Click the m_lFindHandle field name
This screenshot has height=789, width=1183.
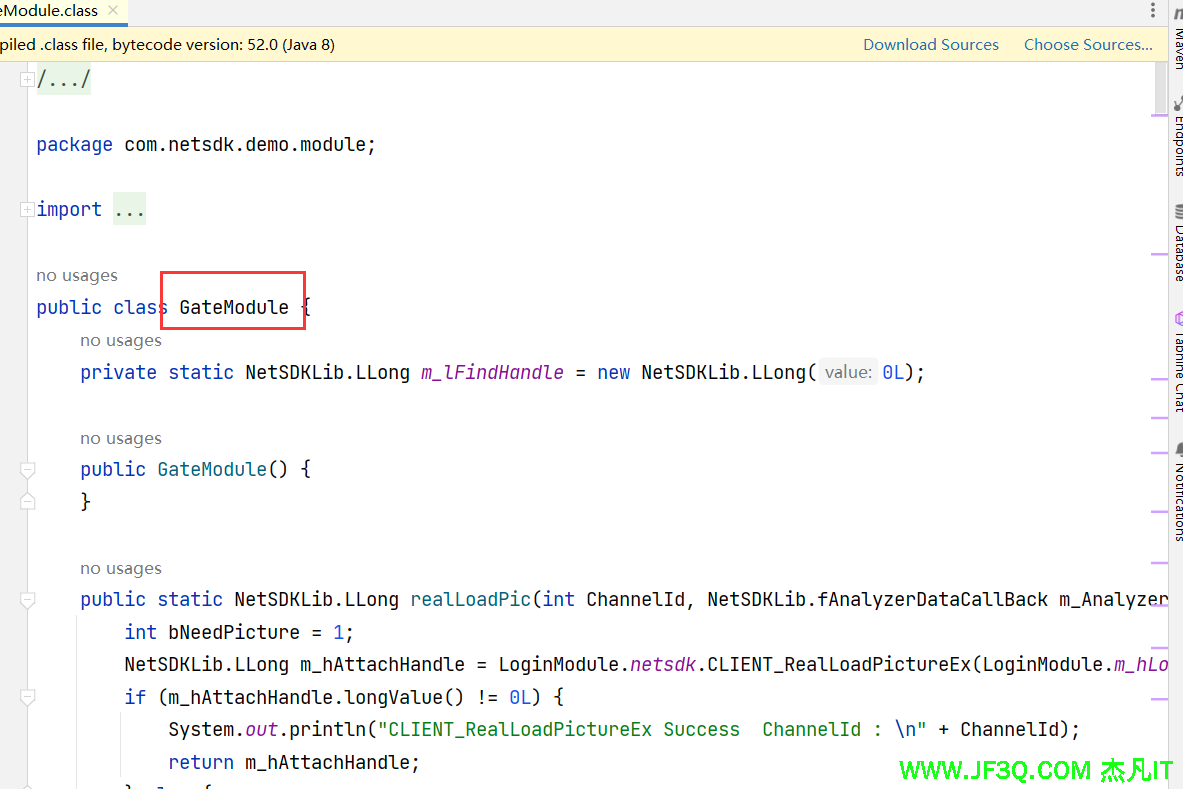(492, 372)
